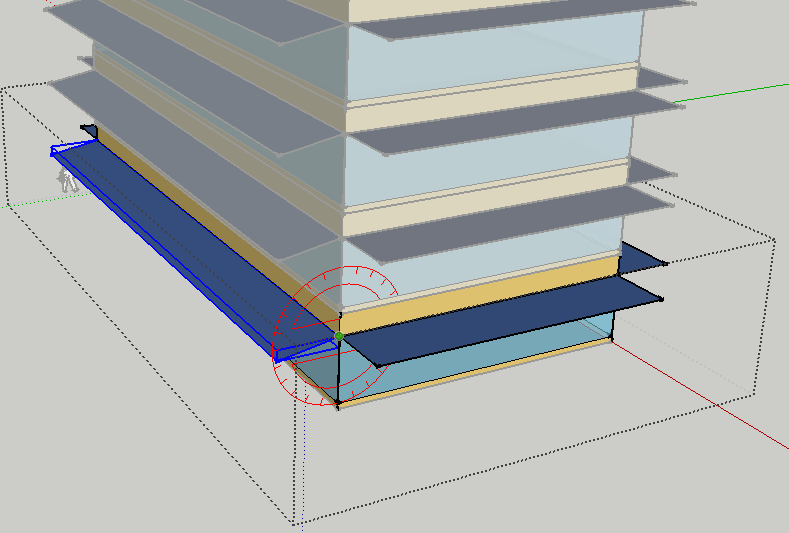Click the green endpoint dot at building corner
Screen dimensions: 789x533
tap(339, 336)
